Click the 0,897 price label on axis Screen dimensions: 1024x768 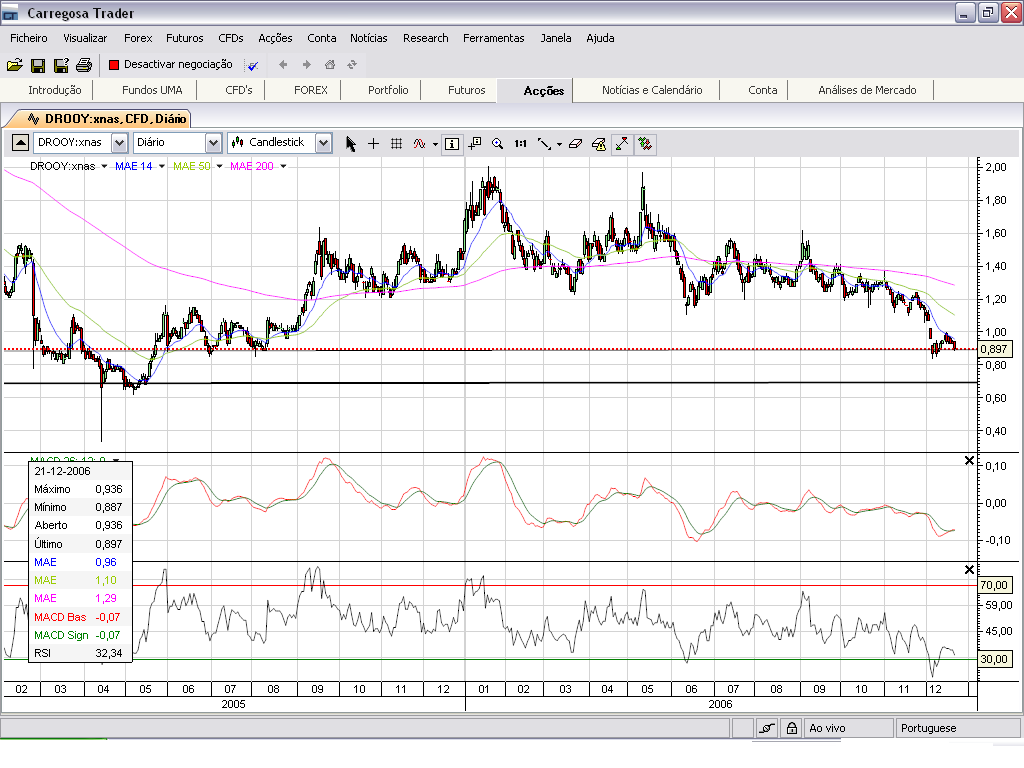coord(996,349)
